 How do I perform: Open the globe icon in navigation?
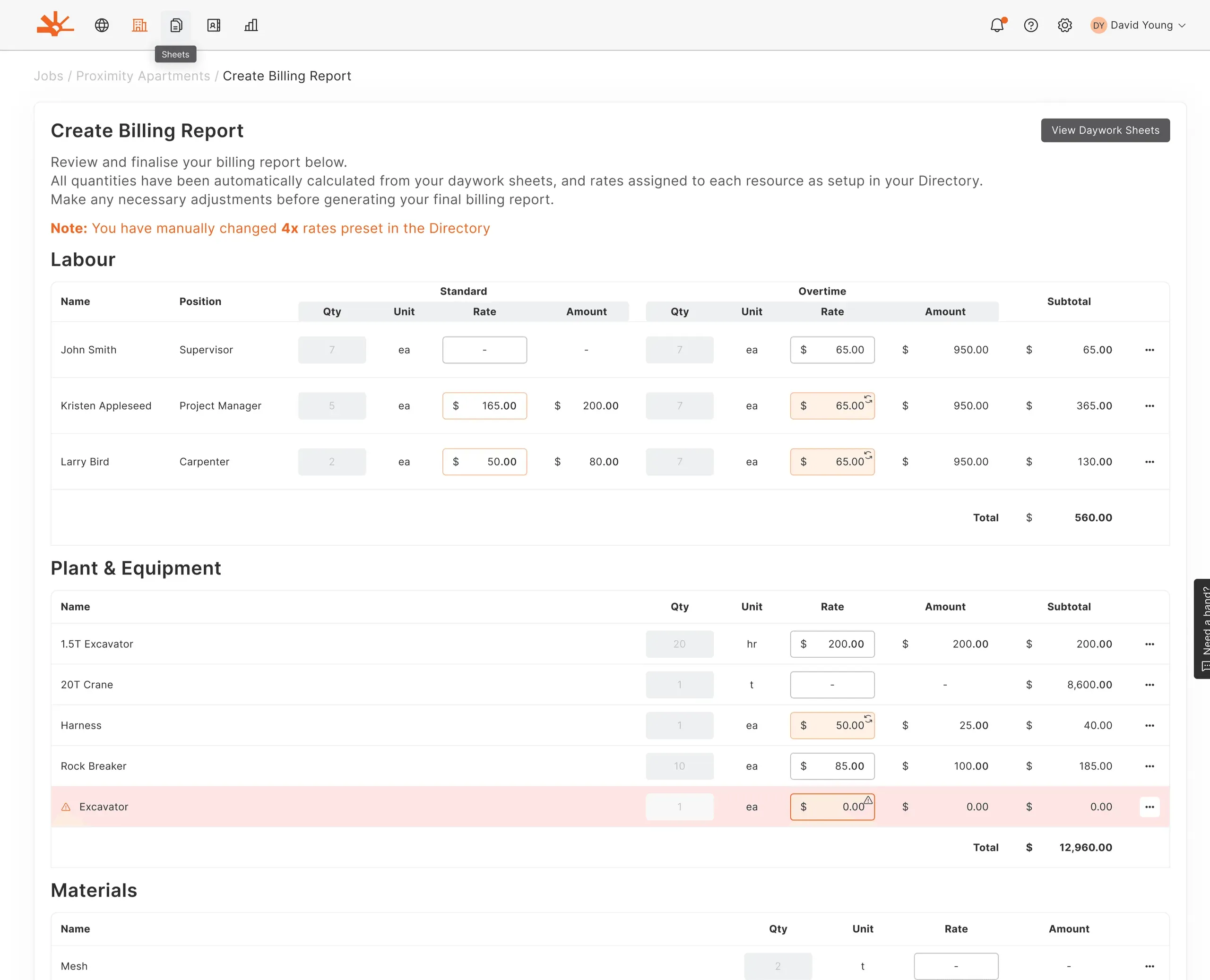[102, 25]
